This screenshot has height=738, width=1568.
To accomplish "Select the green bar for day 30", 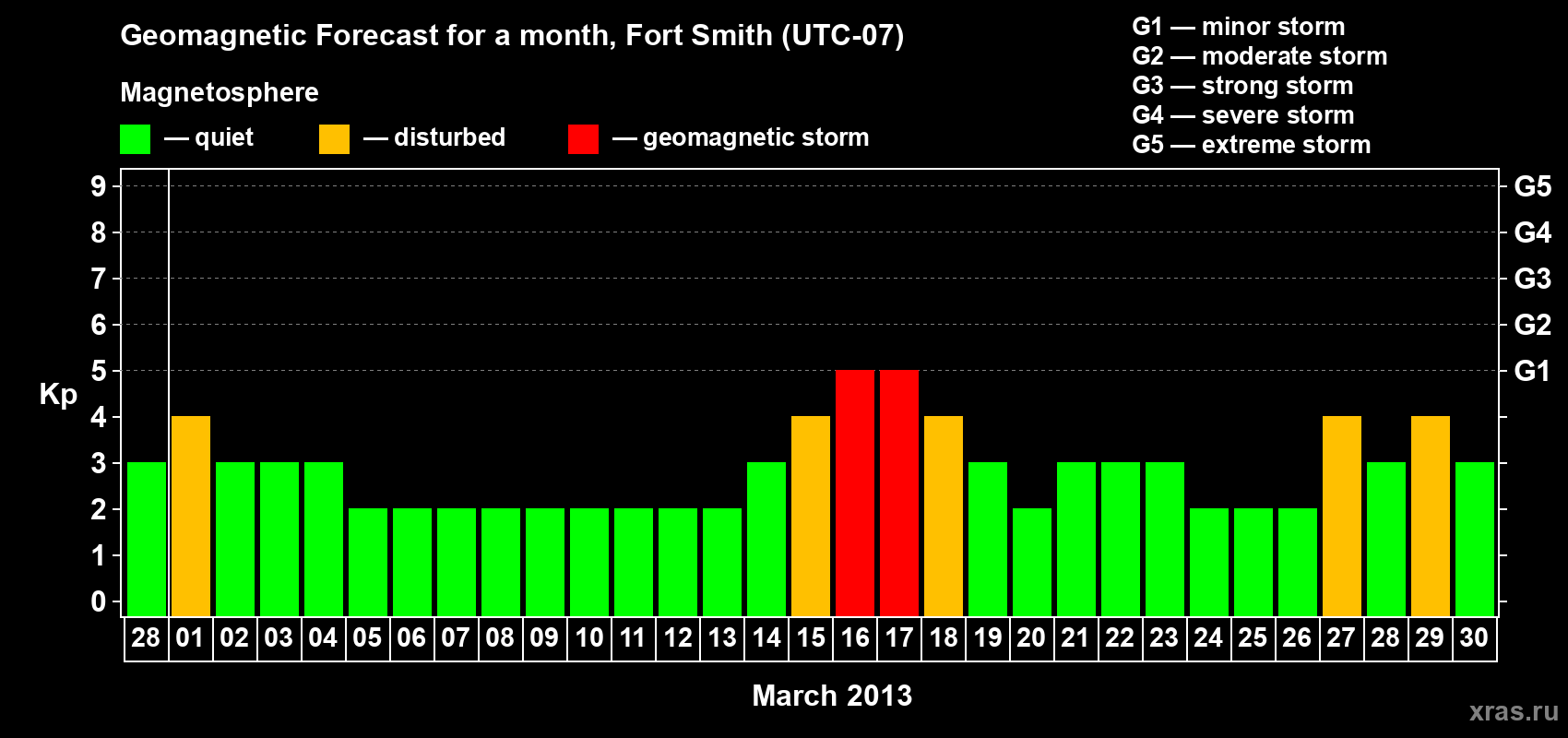I will 1475,539.
